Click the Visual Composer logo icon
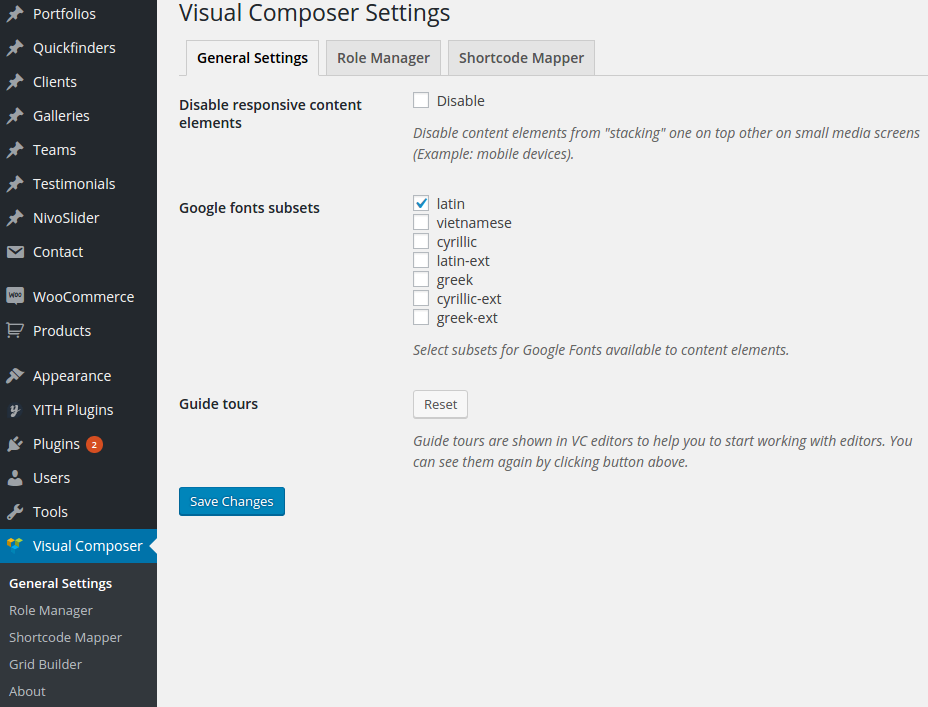This screenshot has width=928, height=707. [15, 546]
